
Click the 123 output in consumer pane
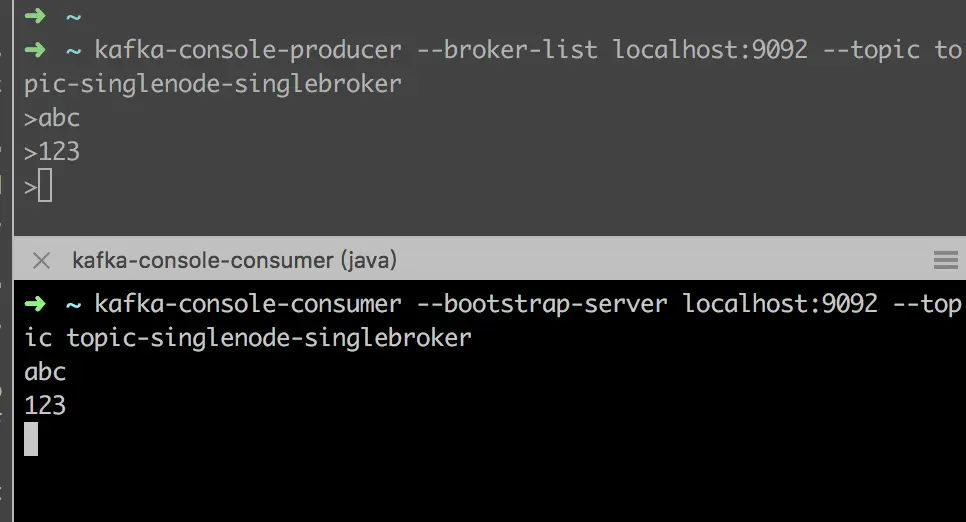pos(45,406)
